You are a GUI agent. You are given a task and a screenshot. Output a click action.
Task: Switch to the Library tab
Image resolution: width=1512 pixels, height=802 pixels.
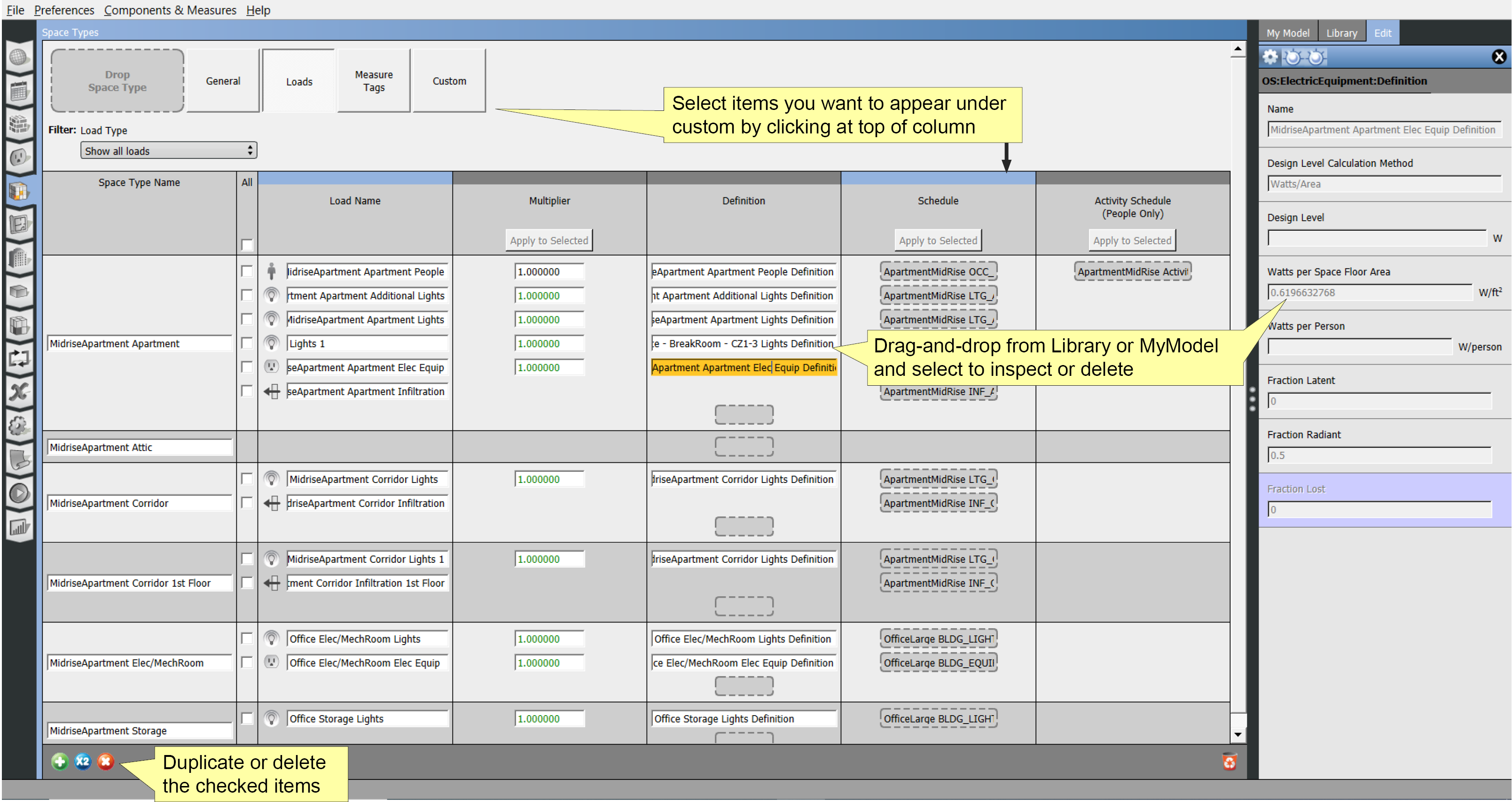(x=1342, y=32)
